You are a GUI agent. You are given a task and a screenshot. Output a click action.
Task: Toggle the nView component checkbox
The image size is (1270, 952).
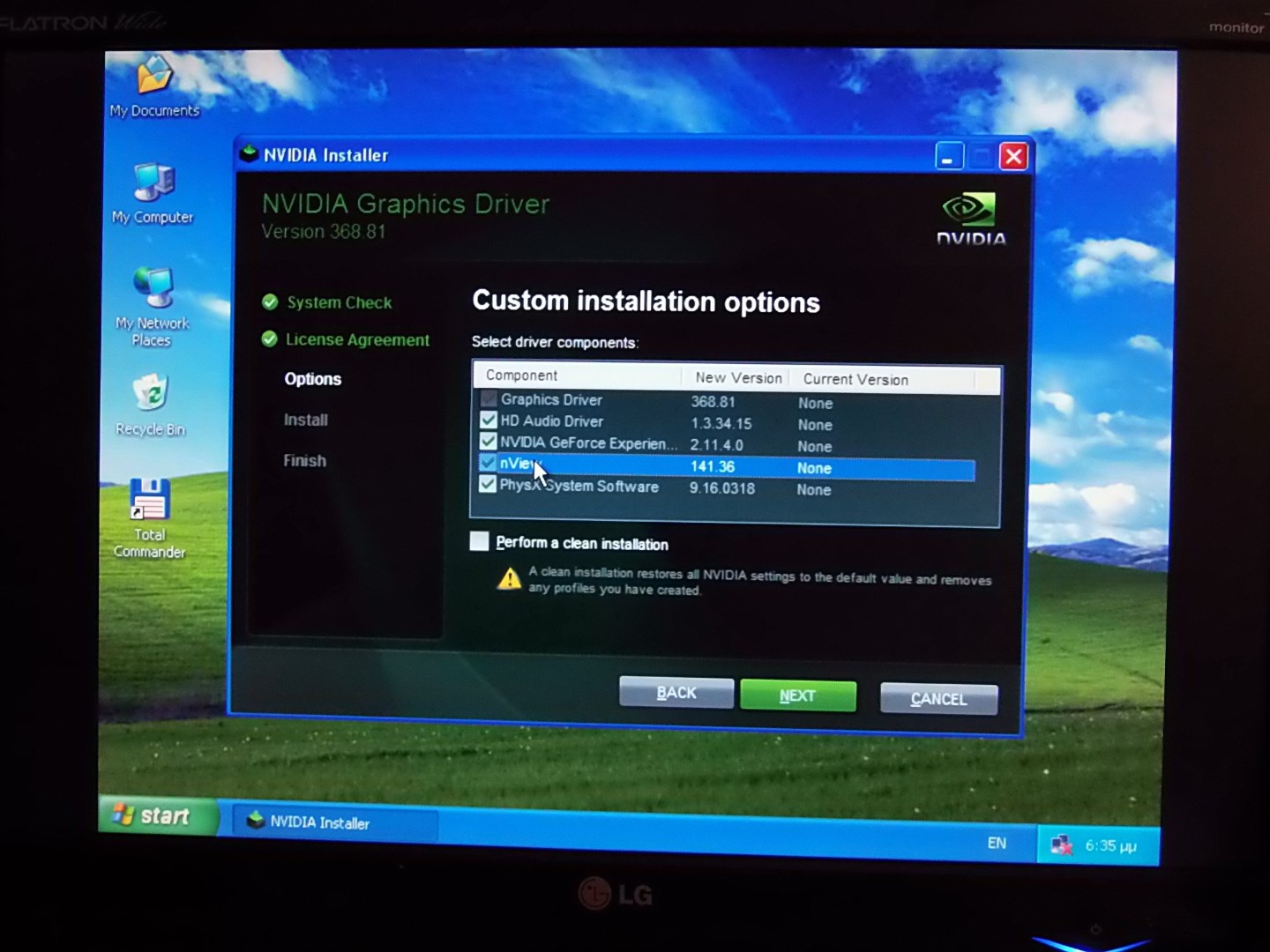[488, 463]
